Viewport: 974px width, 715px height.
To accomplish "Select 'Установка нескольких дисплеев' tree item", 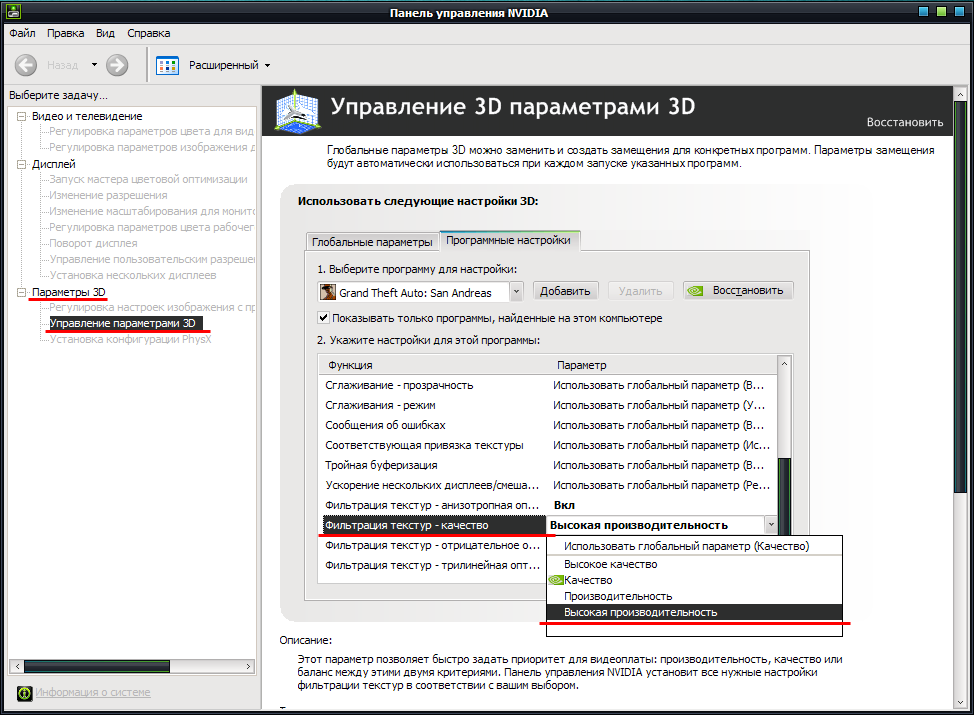I will pos(133,275).
